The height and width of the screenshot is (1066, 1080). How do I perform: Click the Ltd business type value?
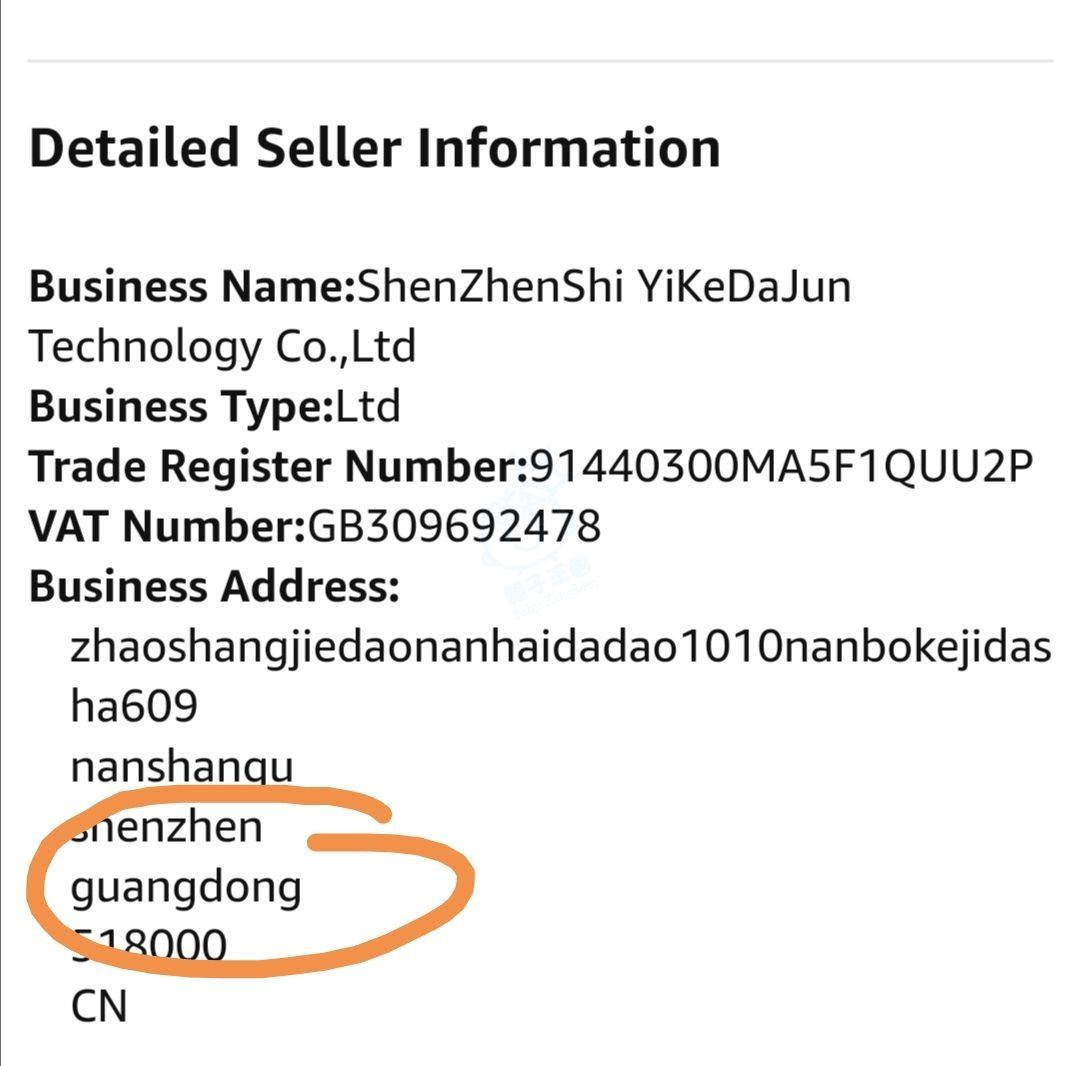coord(368,406)
